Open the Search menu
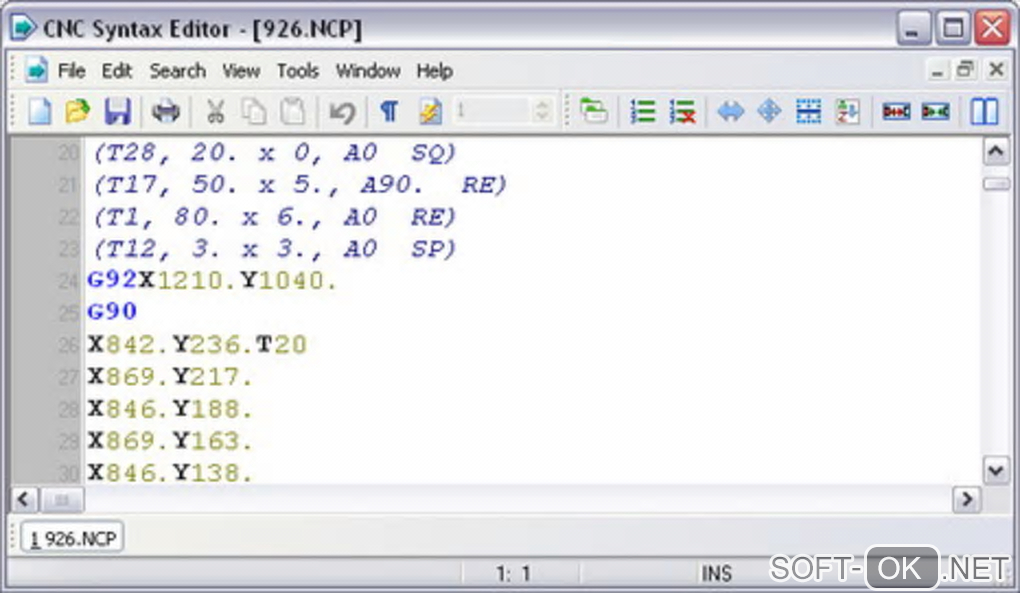The height and width of the screenshot is (593, 1020). (178, 70)
